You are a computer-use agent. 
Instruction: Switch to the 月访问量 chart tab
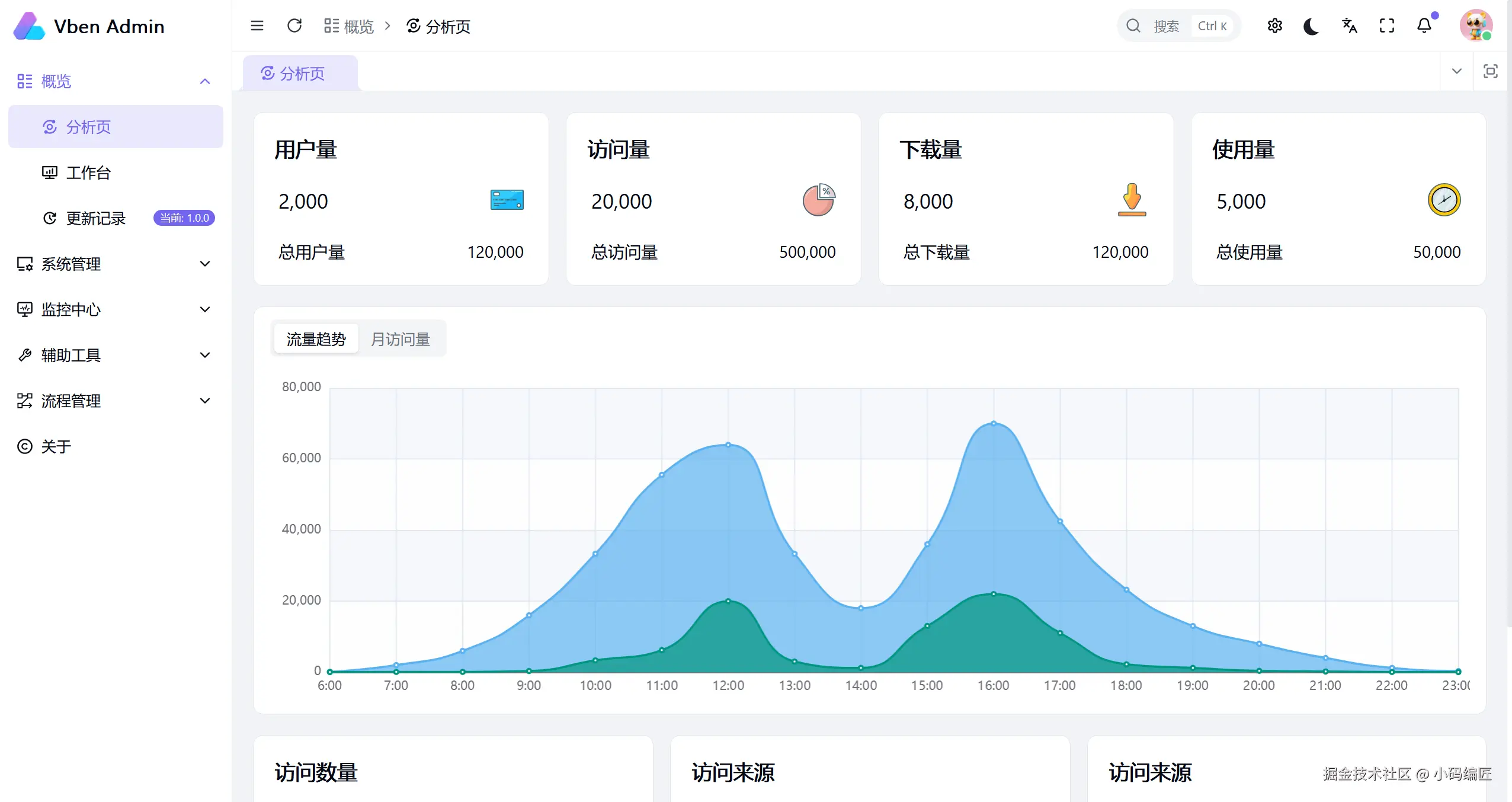coord(401,339)
